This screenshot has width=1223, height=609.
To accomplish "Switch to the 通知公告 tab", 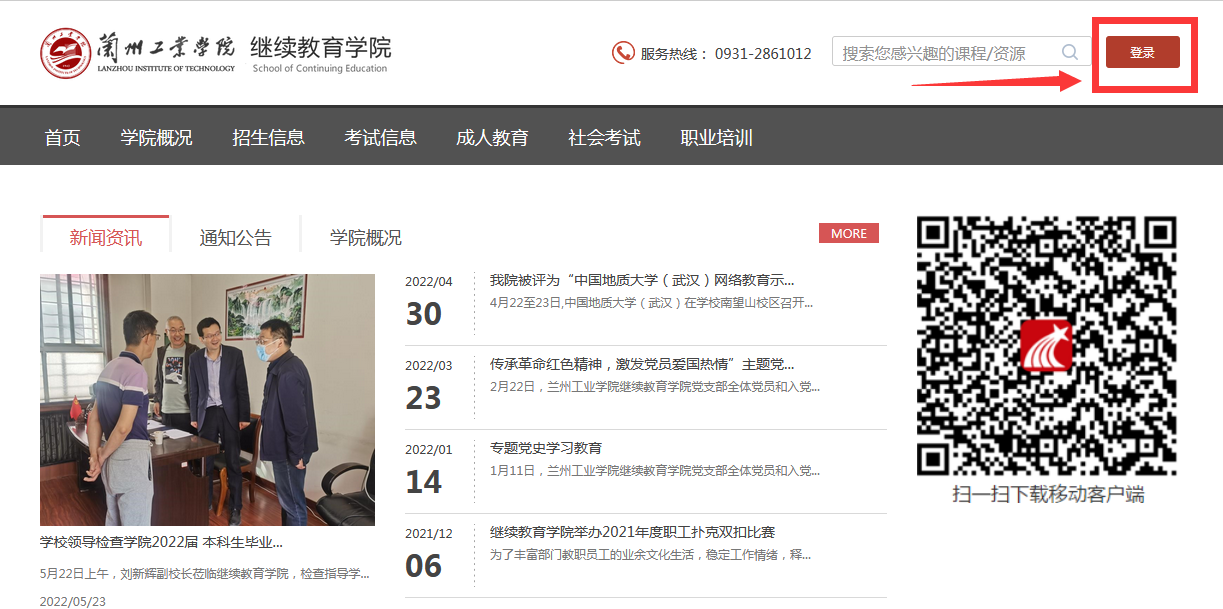I will pyautogui.click(x=235, y=237).
